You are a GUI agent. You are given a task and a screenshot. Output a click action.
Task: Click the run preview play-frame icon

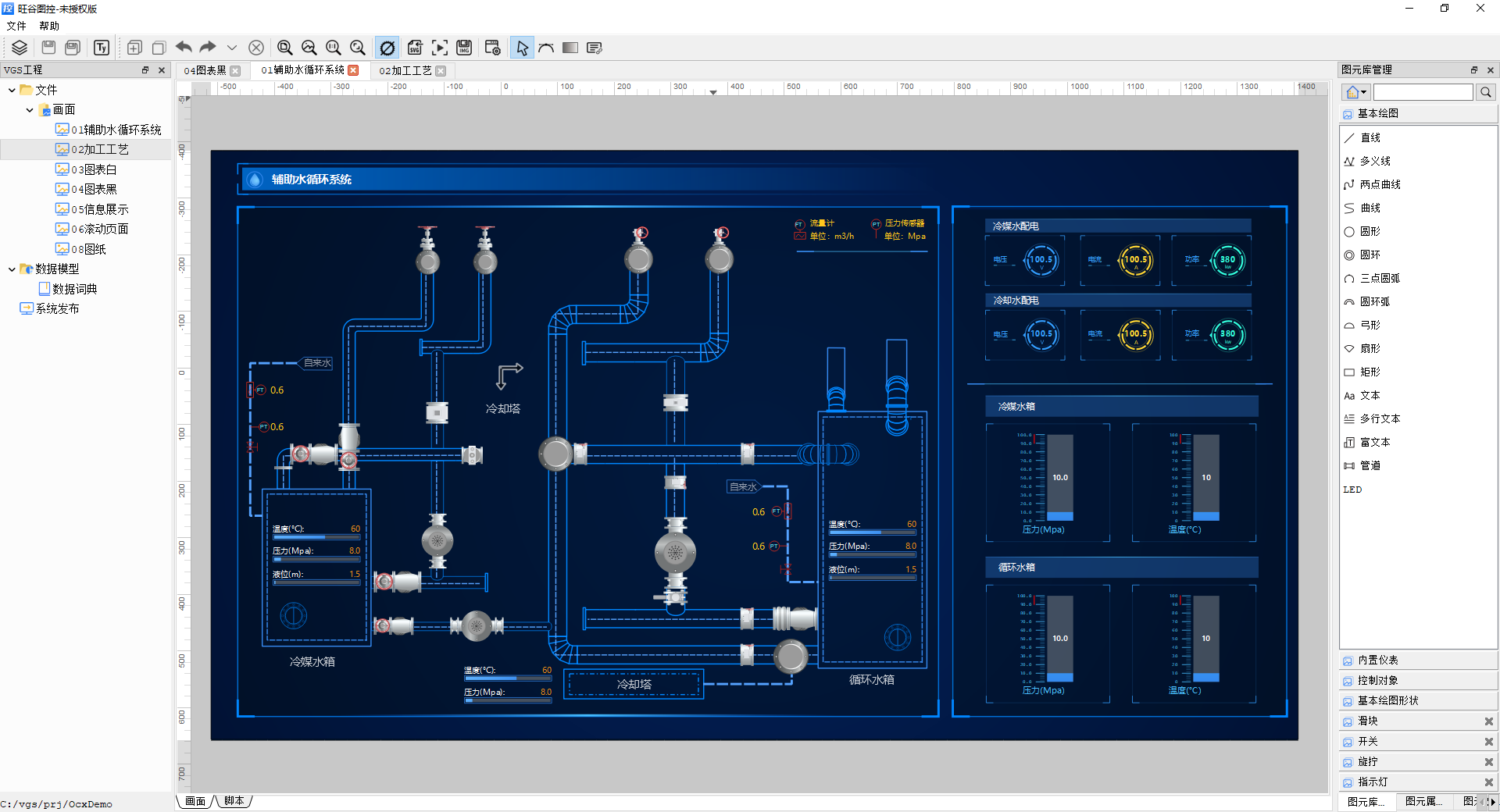440,48
